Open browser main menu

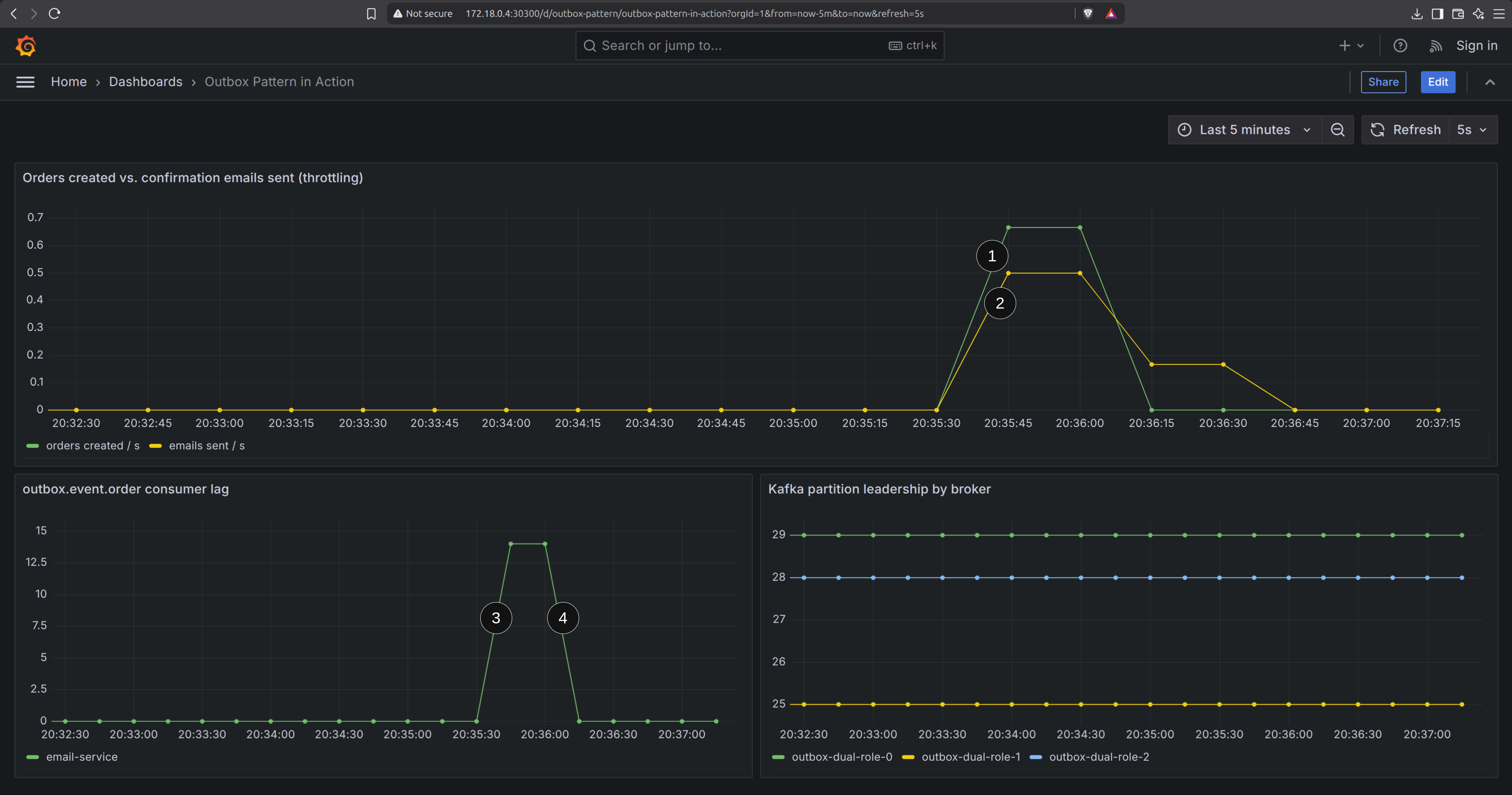coord(1499,13)
